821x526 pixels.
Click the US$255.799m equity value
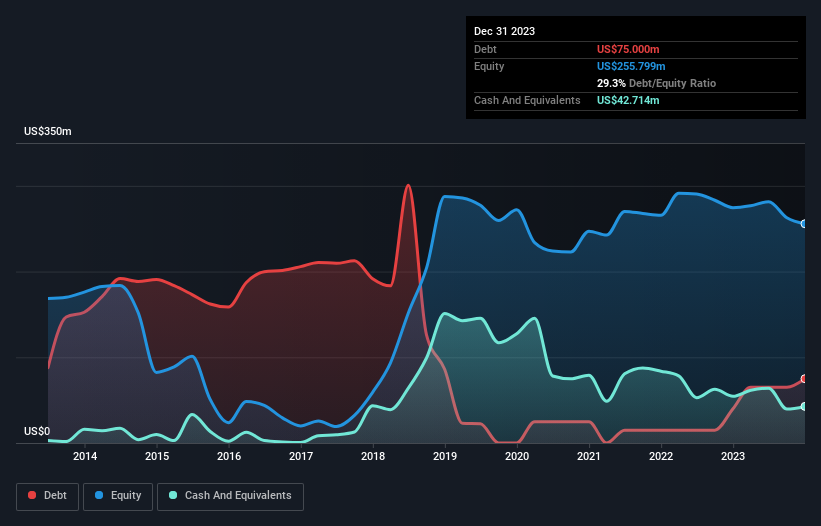point(631,66)
